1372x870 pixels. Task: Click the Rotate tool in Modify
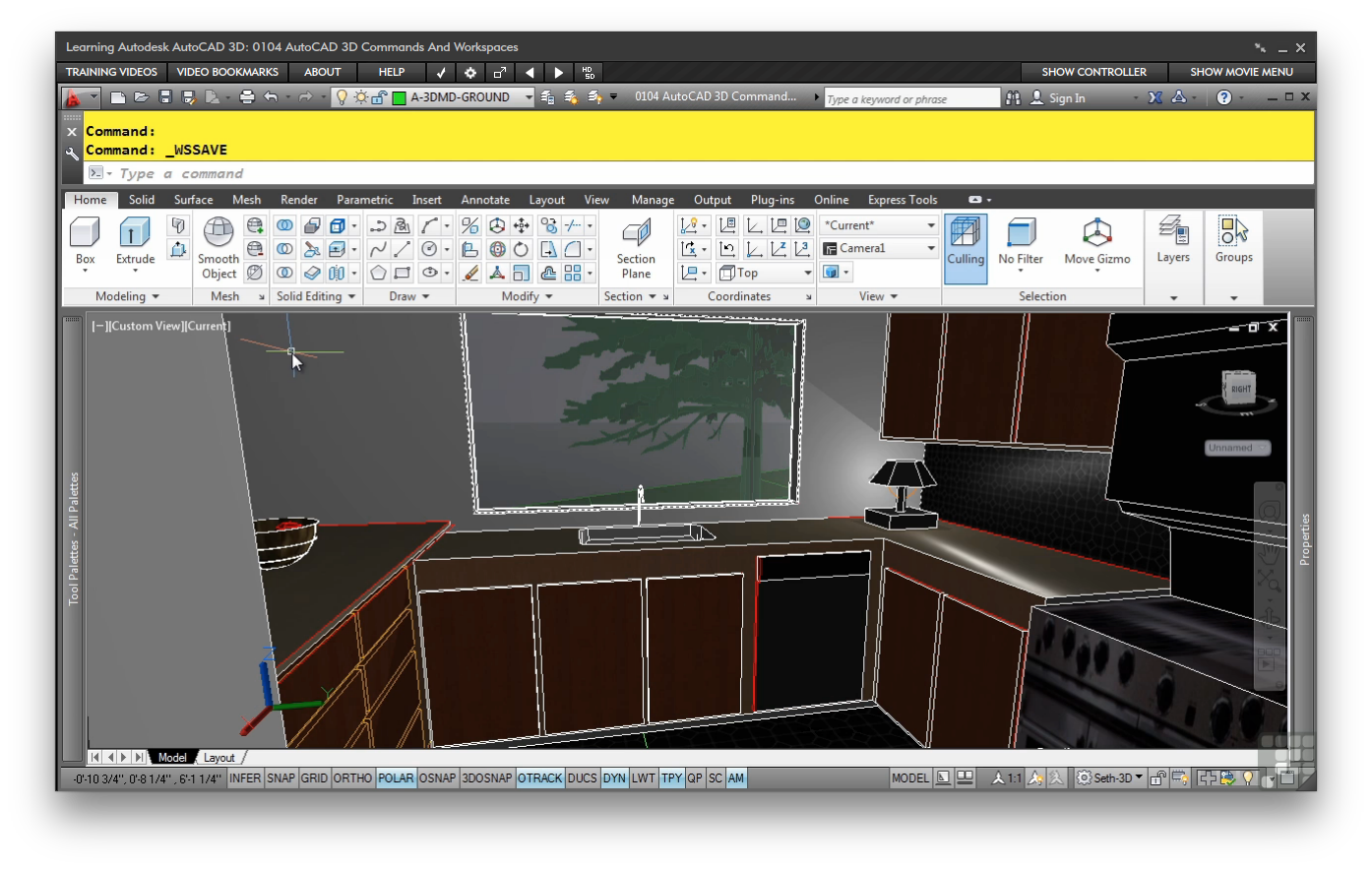(x=521, y=249)
